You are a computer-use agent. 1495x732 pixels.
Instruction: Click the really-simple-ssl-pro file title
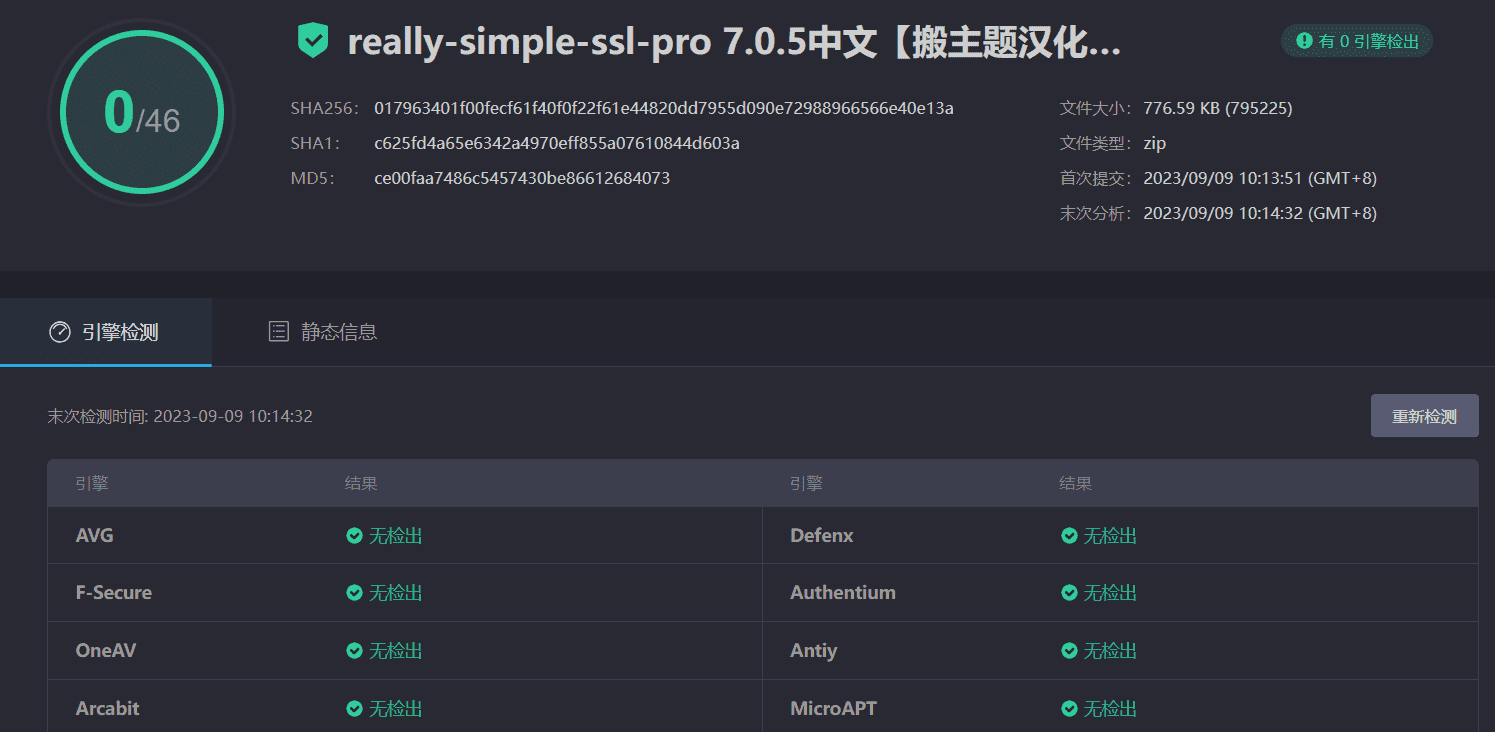tap(734, 42)
